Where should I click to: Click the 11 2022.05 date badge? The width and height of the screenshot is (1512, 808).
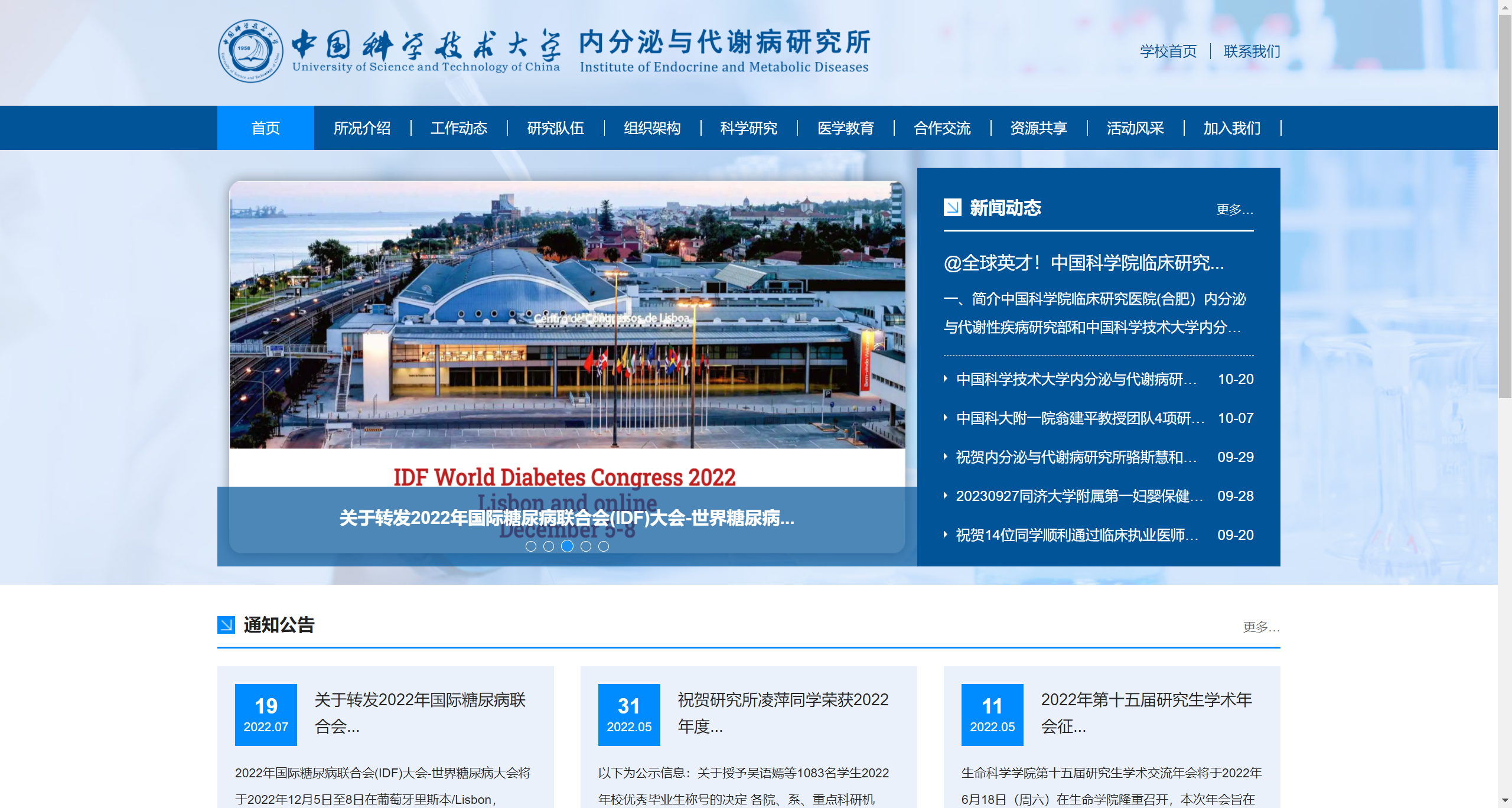[x=992, y=714]
